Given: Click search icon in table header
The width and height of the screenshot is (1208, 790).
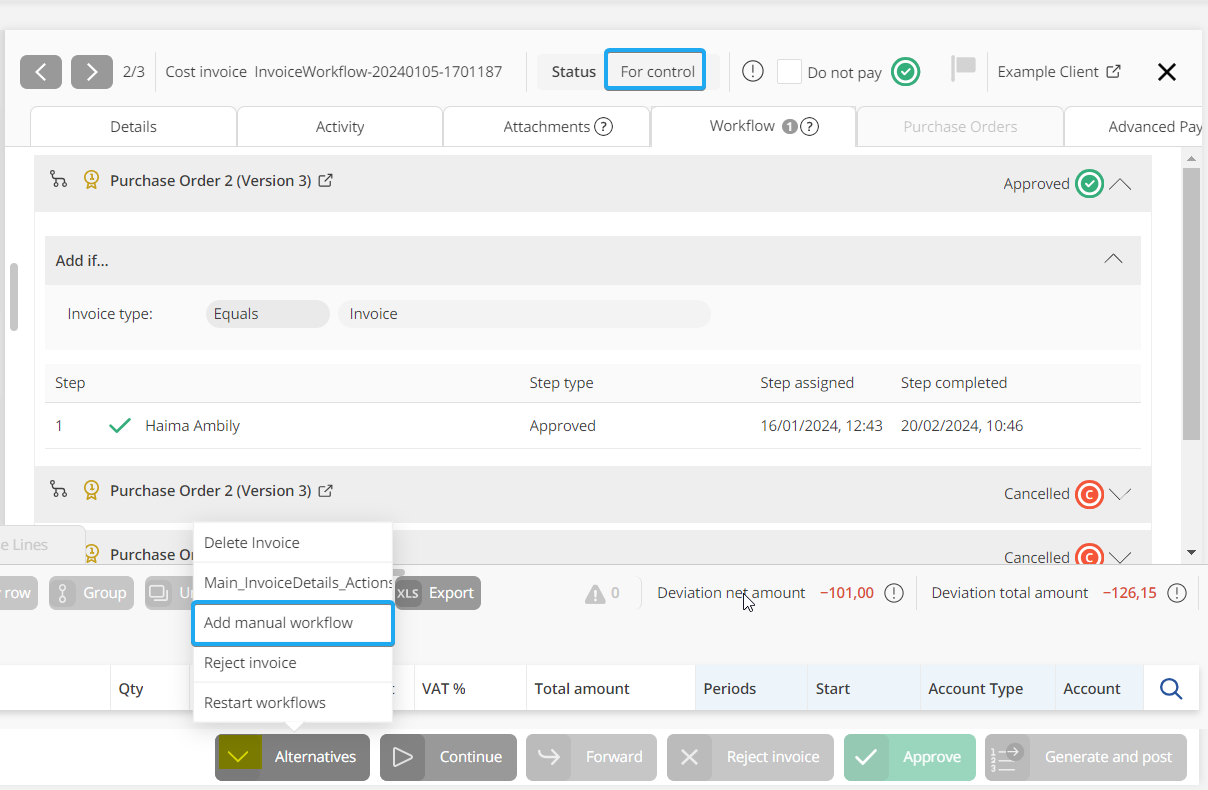Looking at the screenshot, I should click(1171, 688).
